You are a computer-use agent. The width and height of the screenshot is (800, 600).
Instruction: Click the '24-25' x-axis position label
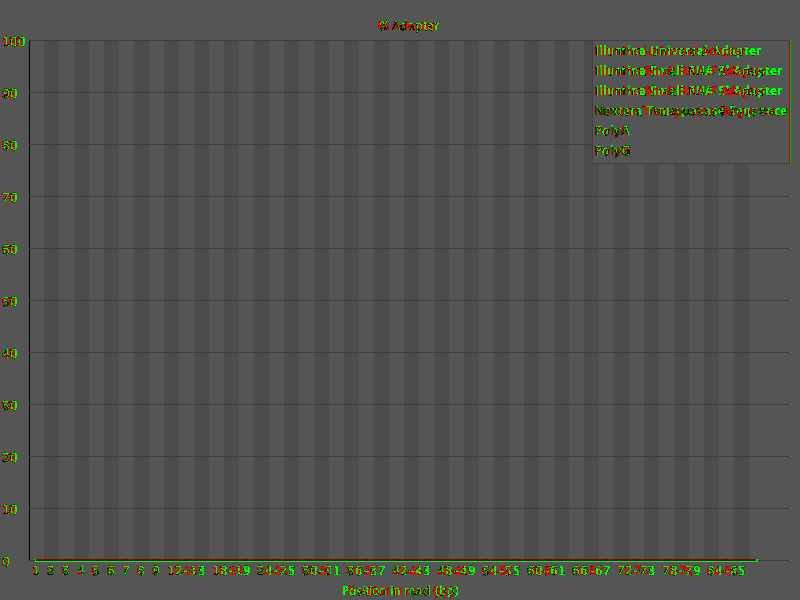[276, 570]
